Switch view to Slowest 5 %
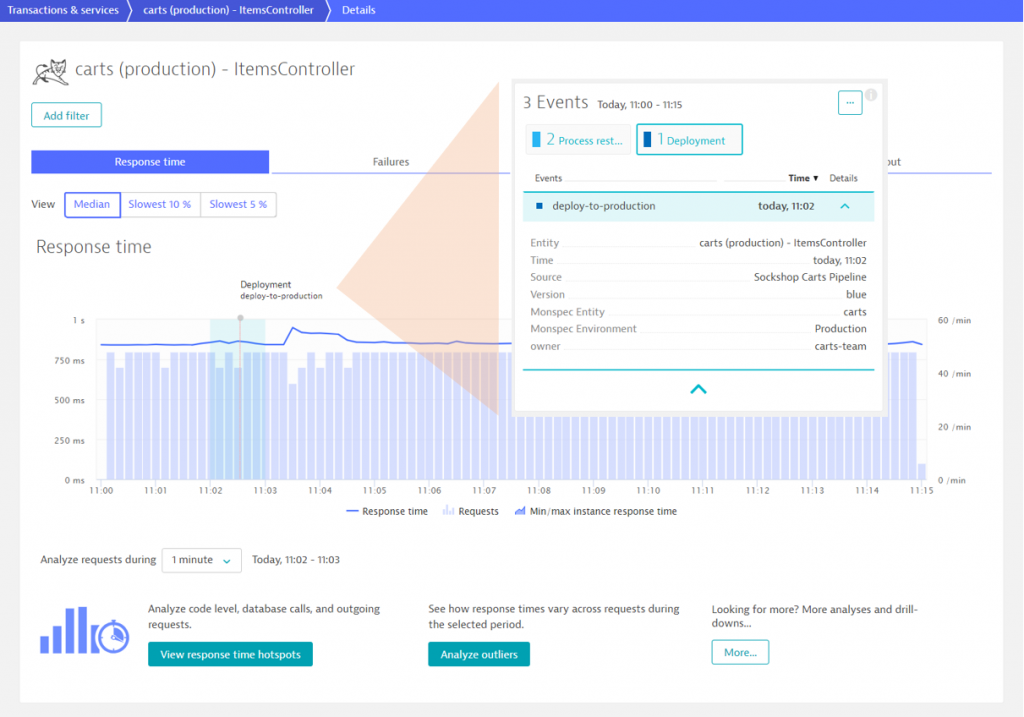The height and width of the screenshot is (717, 1024). click(x=238, y=204)
